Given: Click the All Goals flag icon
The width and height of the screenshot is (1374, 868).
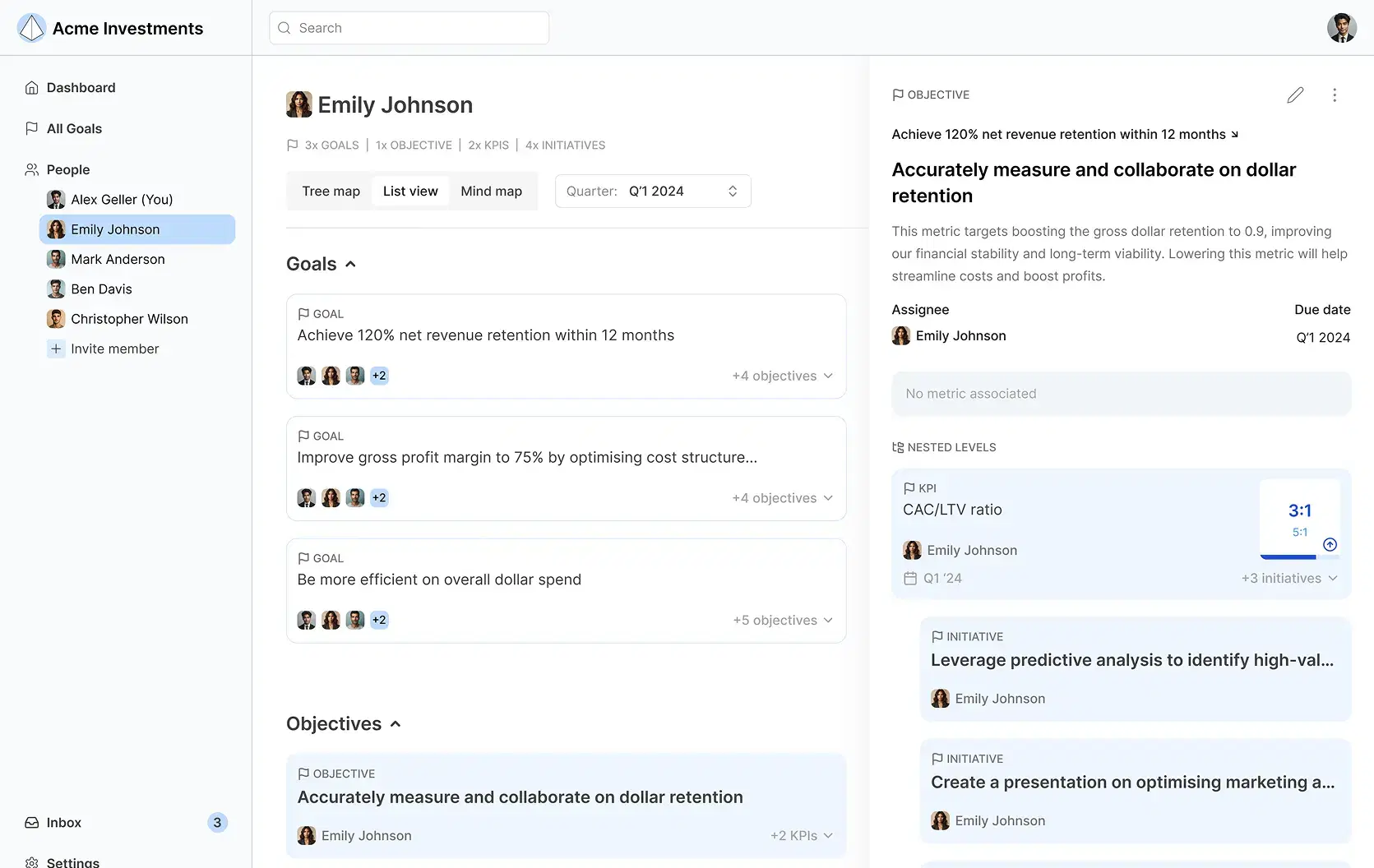Looking at the screenshot, I should pos(32,129).
